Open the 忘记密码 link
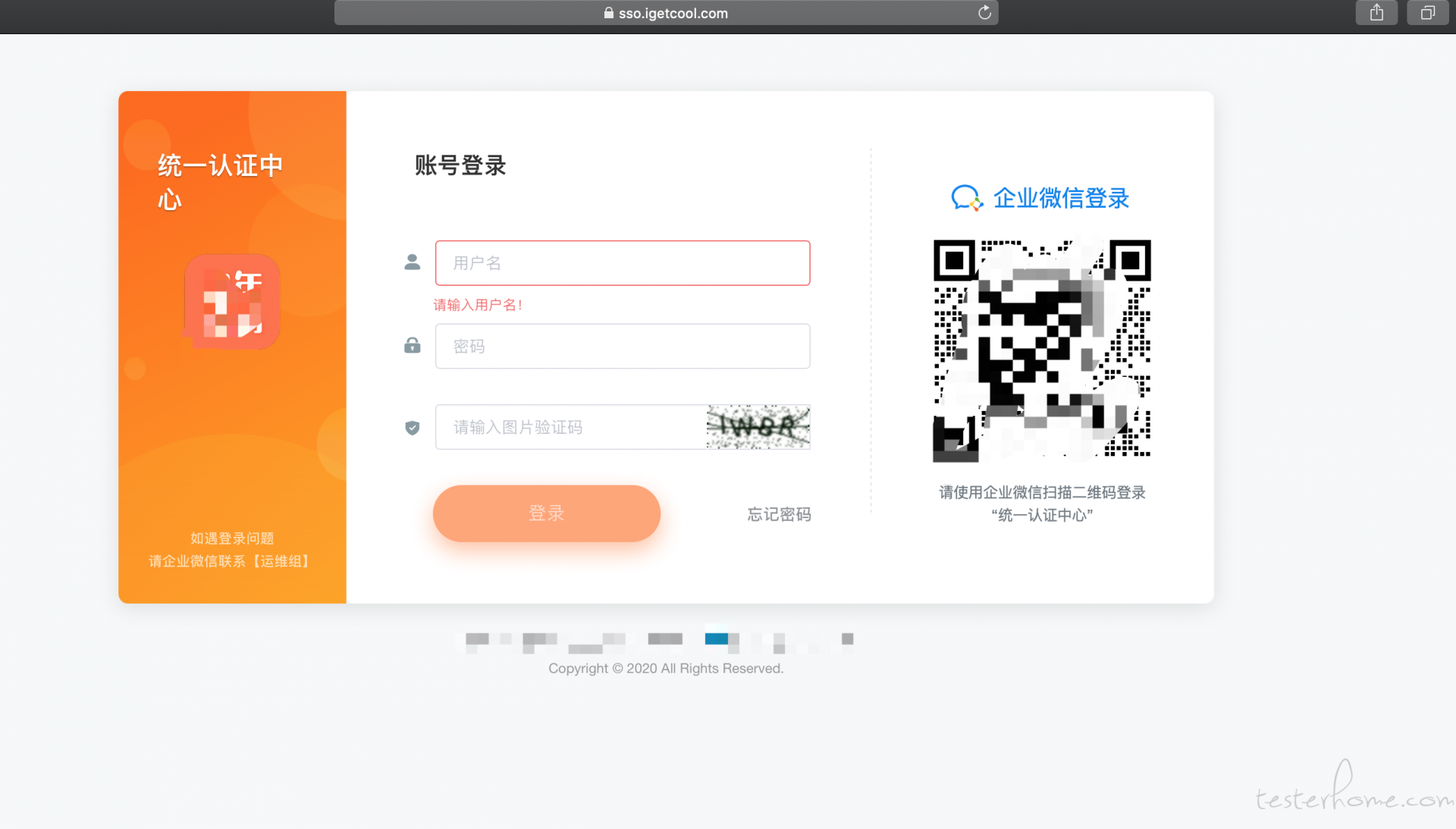1456x829 pixels. (x=779, y=514)
